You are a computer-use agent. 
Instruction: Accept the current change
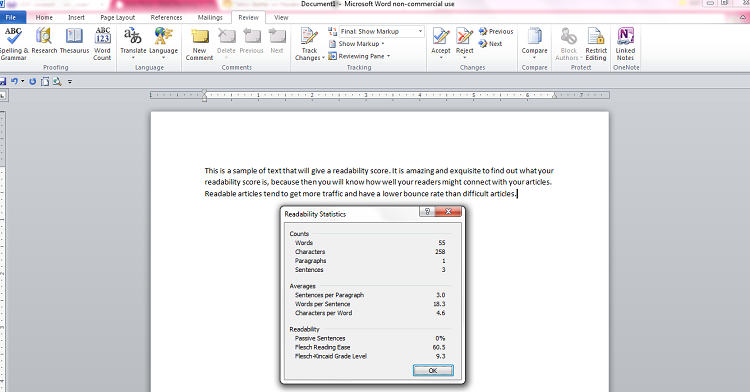tap(441, 42)
